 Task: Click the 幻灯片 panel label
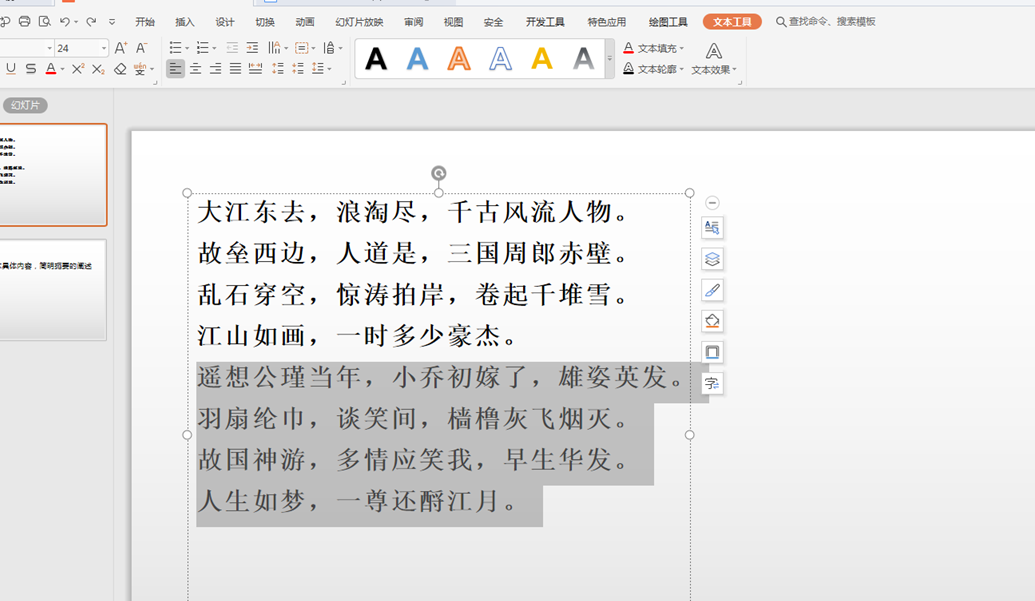click(x=25, y=105)
